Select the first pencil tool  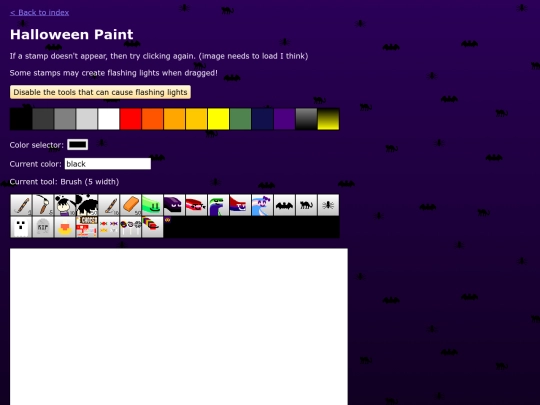pyautogui.click(x=21, y=205)
